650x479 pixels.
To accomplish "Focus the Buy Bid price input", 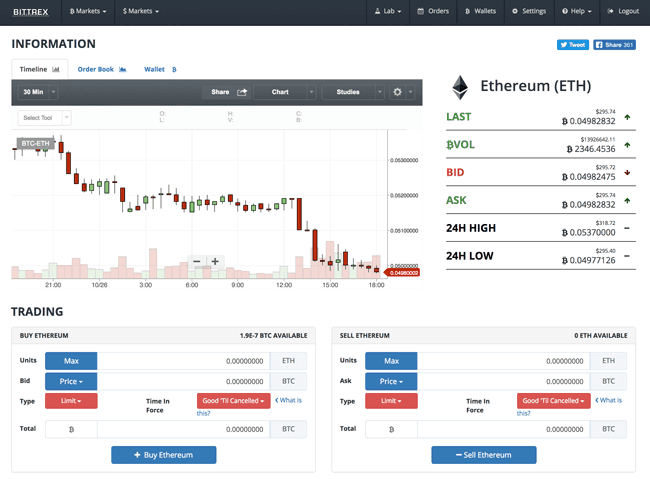I will tap(183, 381).
